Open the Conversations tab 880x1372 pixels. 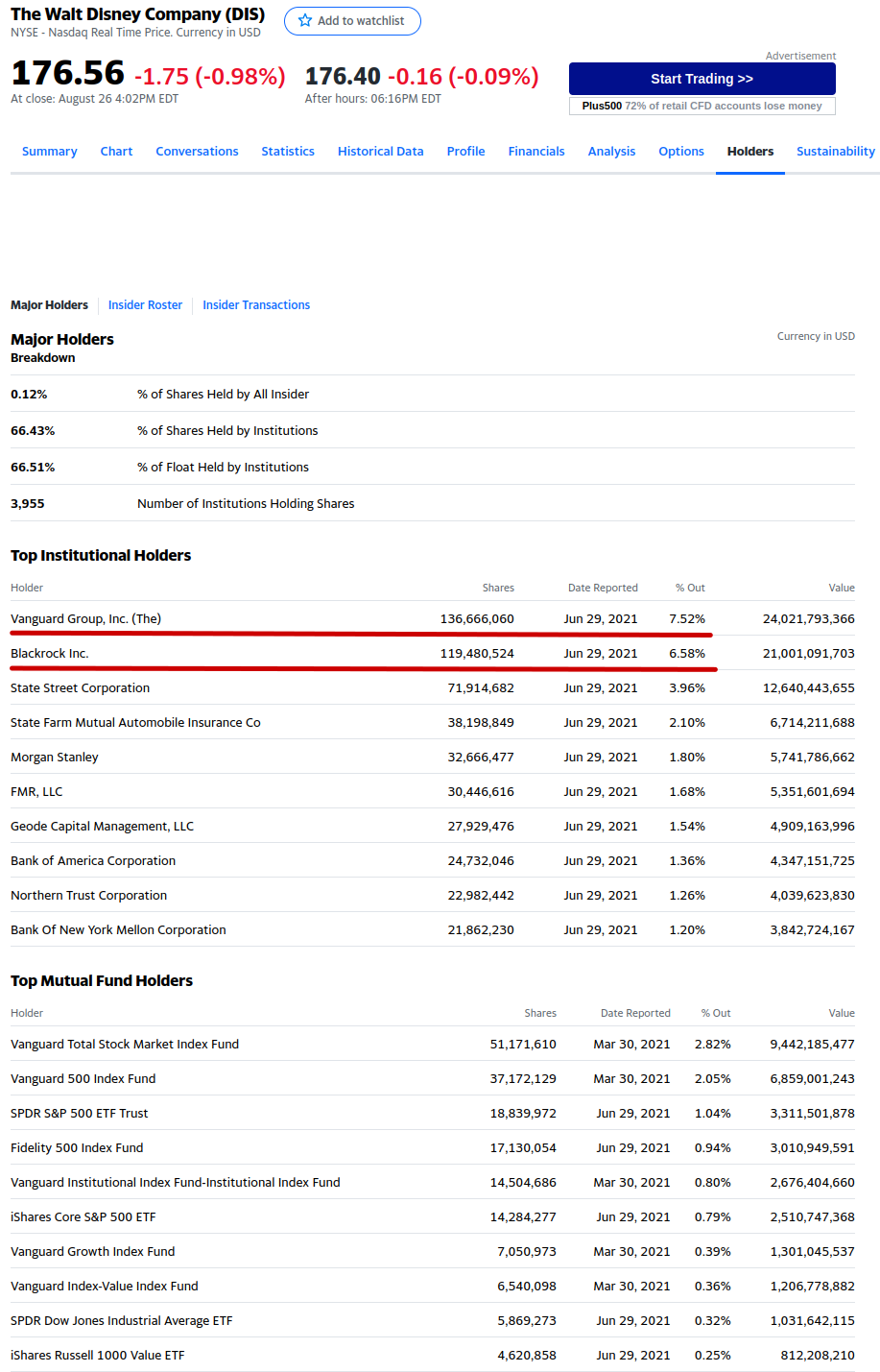point(197,152)
